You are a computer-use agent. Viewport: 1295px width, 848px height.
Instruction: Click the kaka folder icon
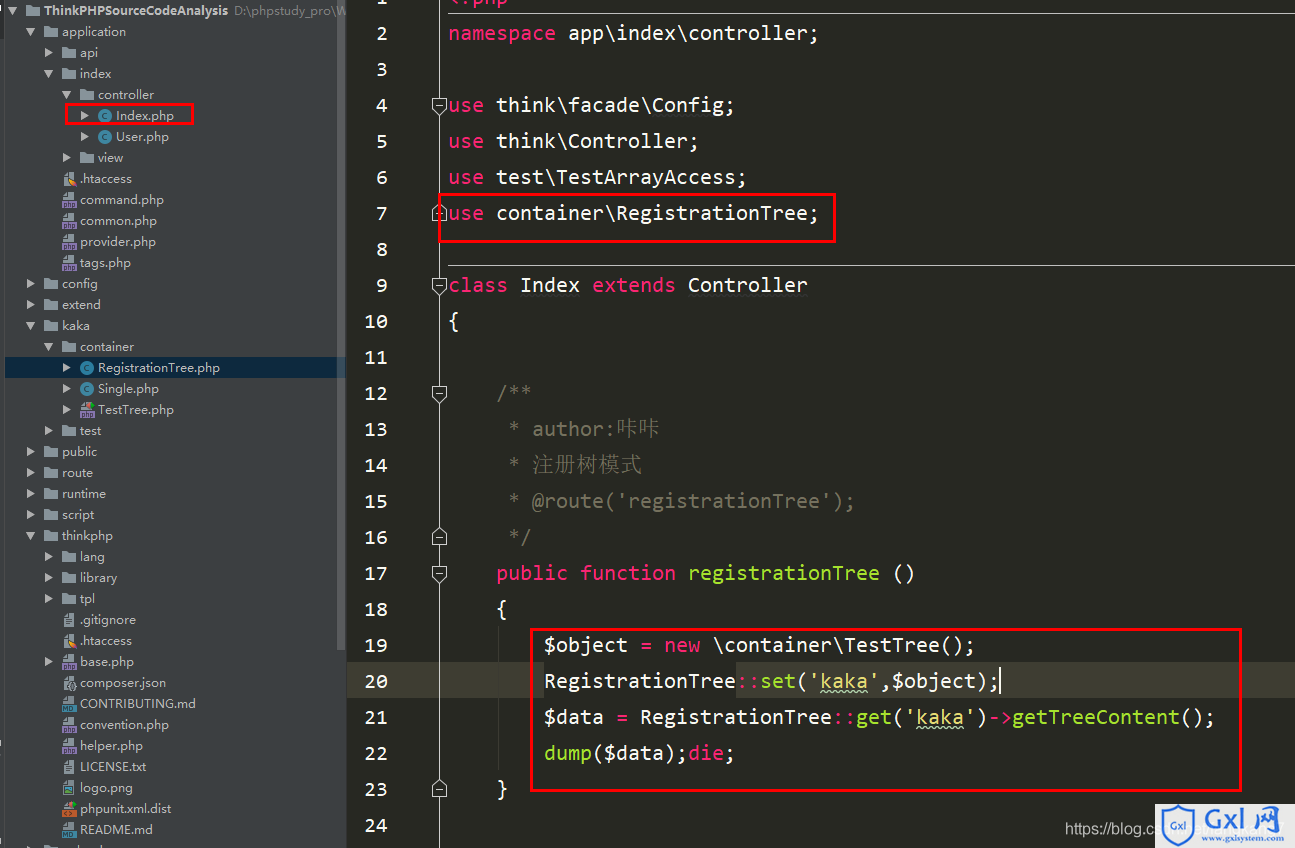51,326
